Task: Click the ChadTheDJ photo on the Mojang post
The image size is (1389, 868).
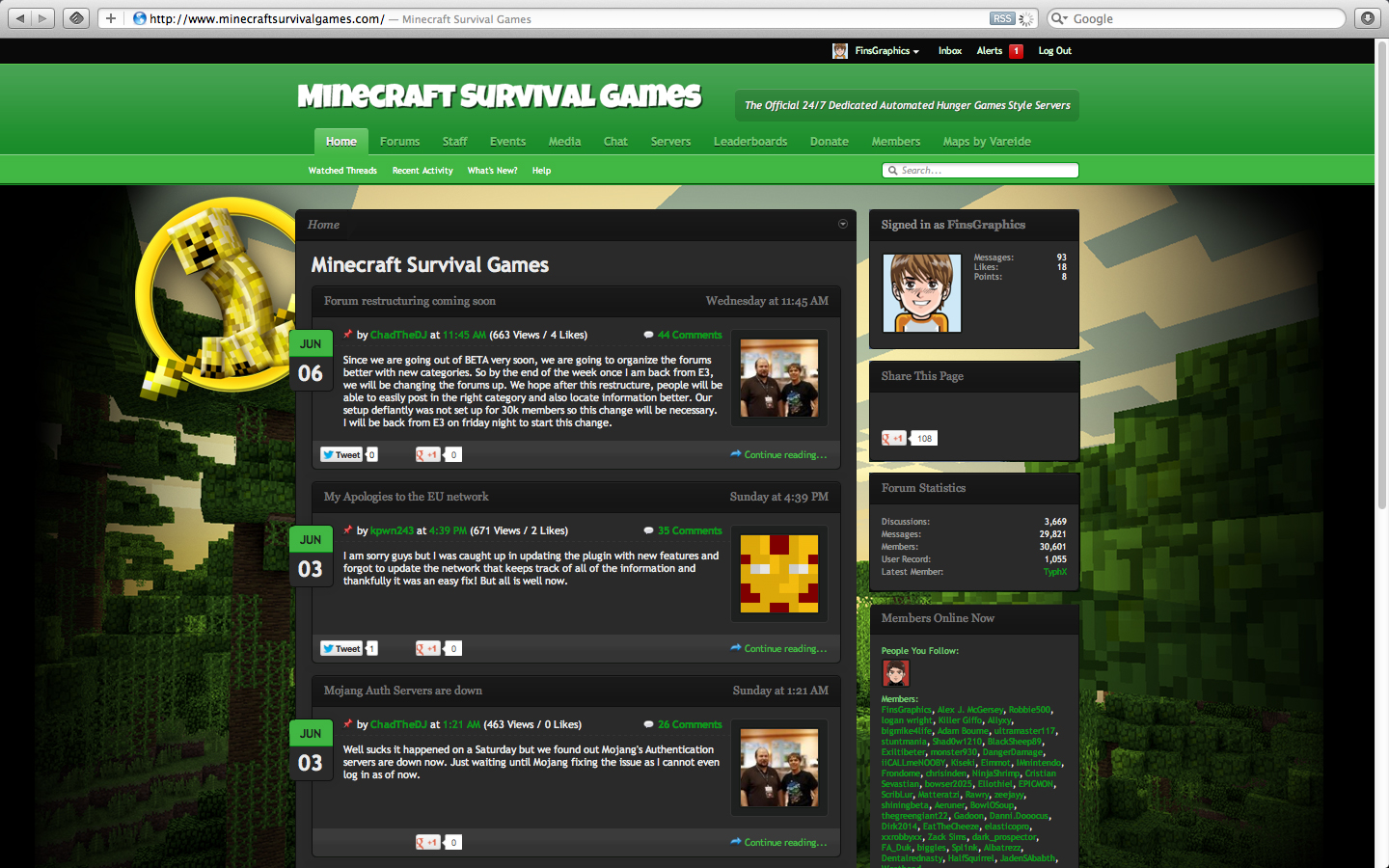Action: tap(779, 768)
